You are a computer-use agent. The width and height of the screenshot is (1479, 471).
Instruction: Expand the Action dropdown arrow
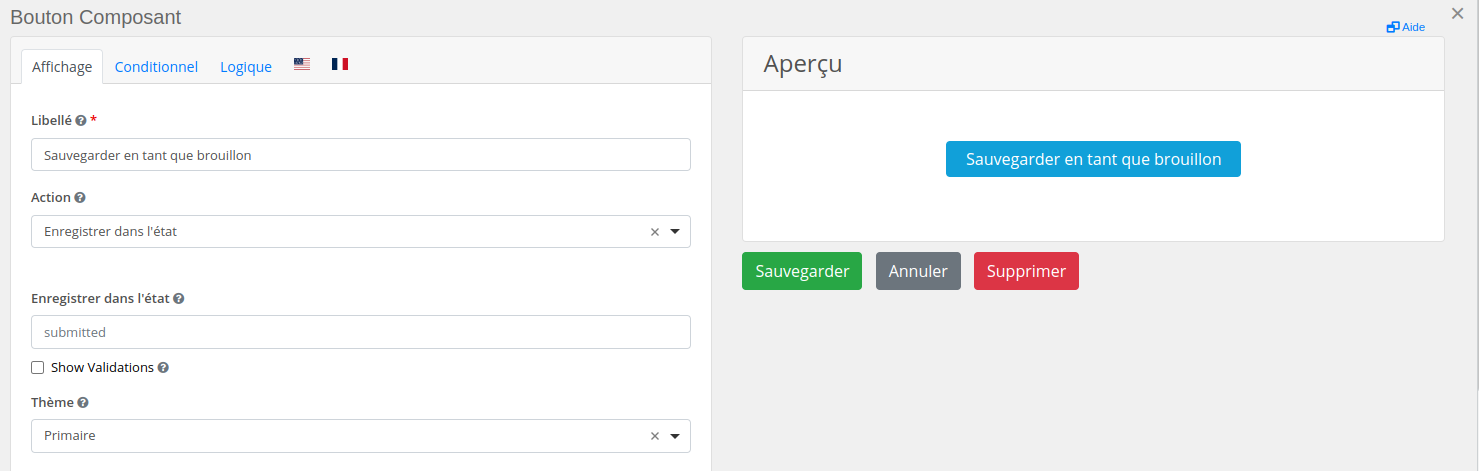coord(675,232)
